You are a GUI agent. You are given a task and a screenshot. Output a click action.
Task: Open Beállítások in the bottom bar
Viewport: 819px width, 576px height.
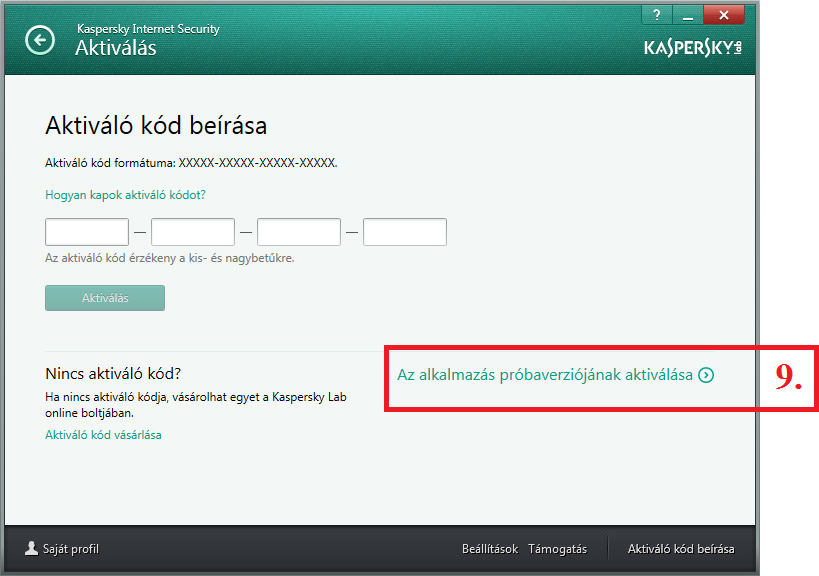[489, 549]
